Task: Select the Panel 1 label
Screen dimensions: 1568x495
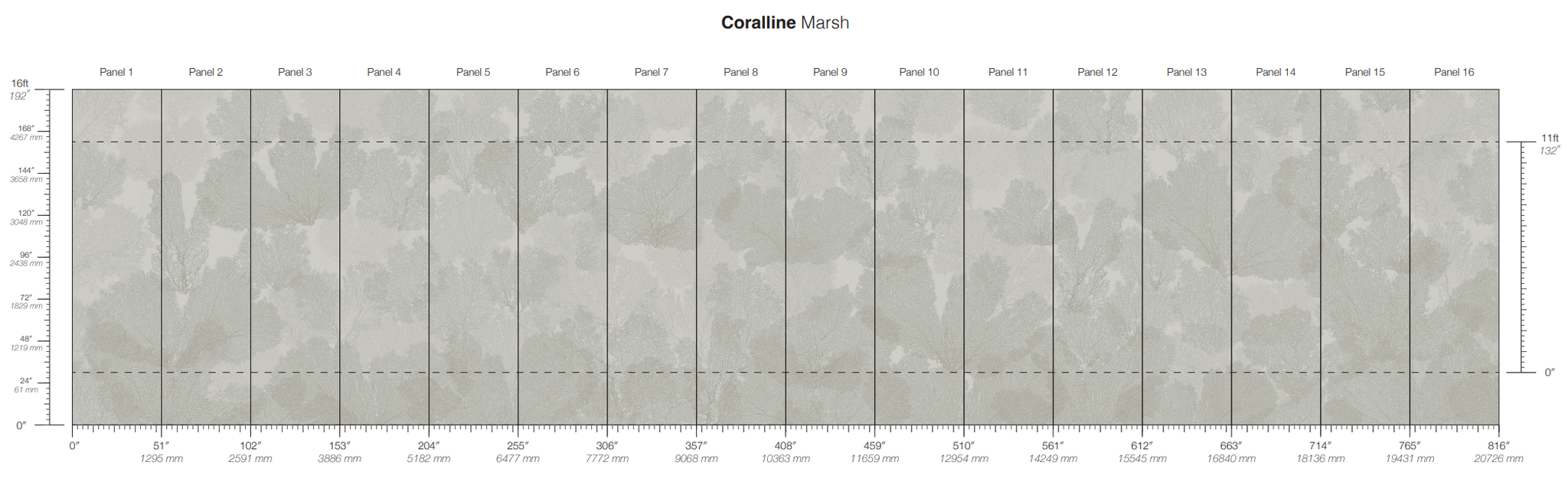Action: (x=116, y=72)
